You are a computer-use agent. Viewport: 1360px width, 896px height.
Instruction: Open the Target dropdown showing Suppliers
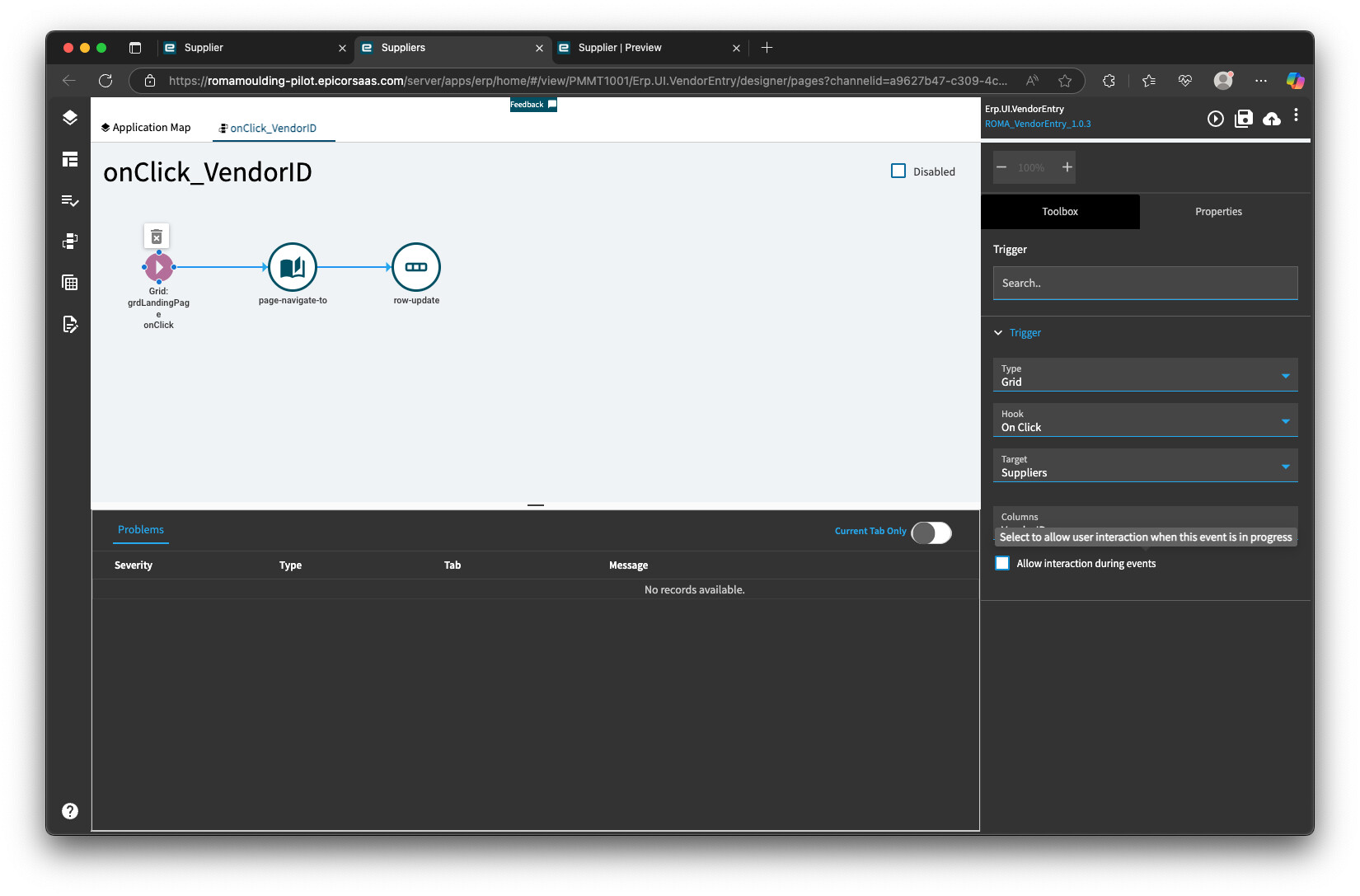1145,465
